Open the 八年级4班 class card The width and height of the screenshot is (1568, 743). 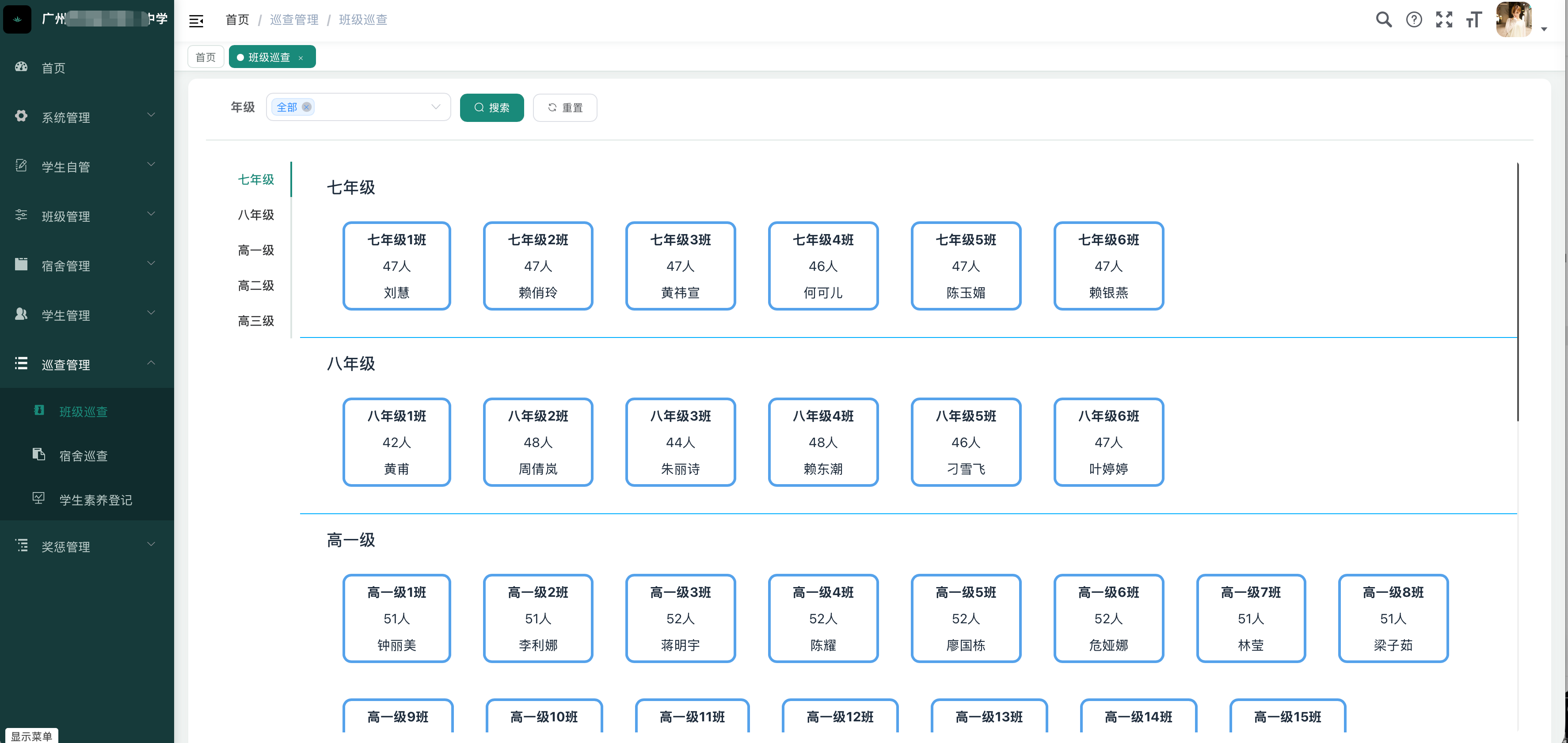pos(823,442)
